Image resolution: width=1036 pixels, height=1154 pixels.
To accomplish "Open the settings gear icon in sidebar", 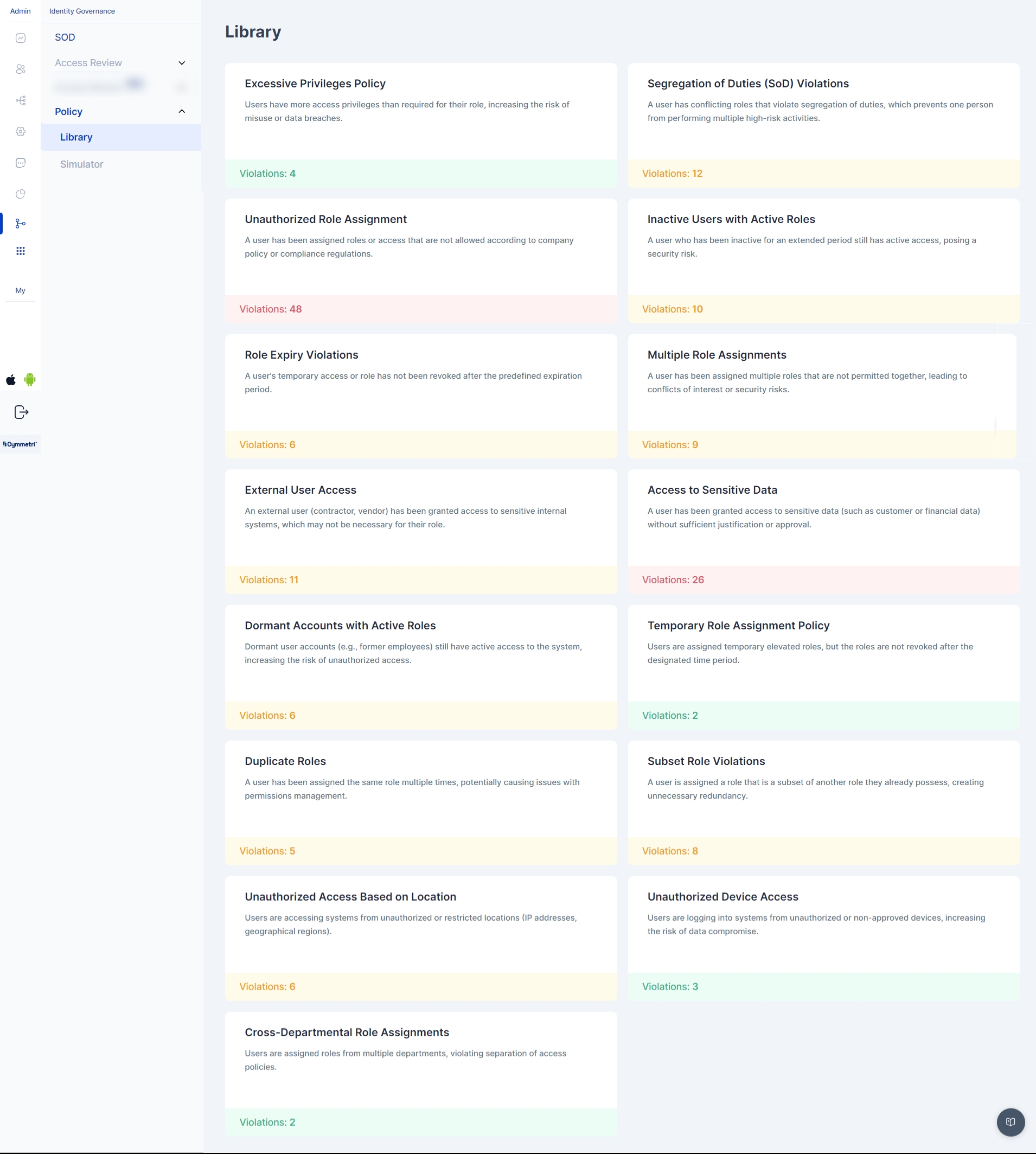I will pos(21,131).
